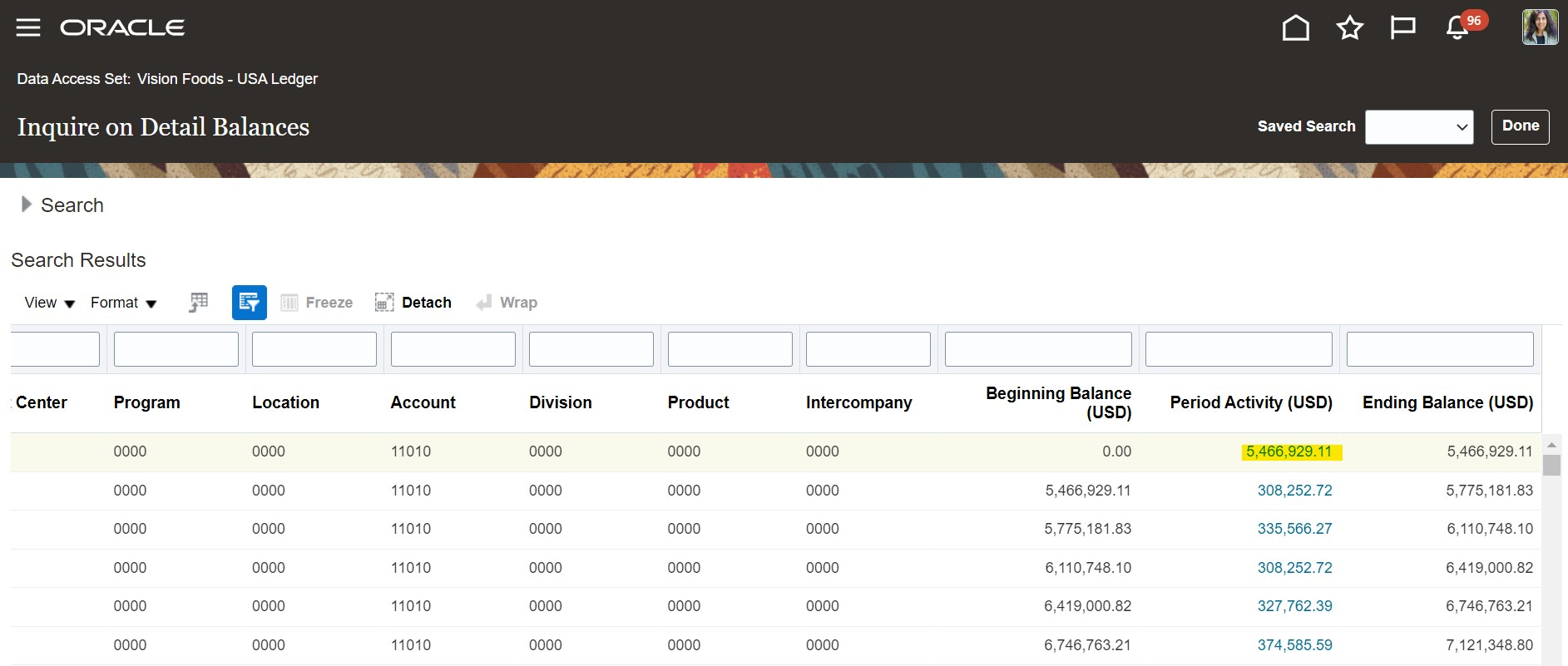The width and height of the screenshot is (1568, 666).
Task: Sort by the Location column header
Action: [x=285, y=402]
